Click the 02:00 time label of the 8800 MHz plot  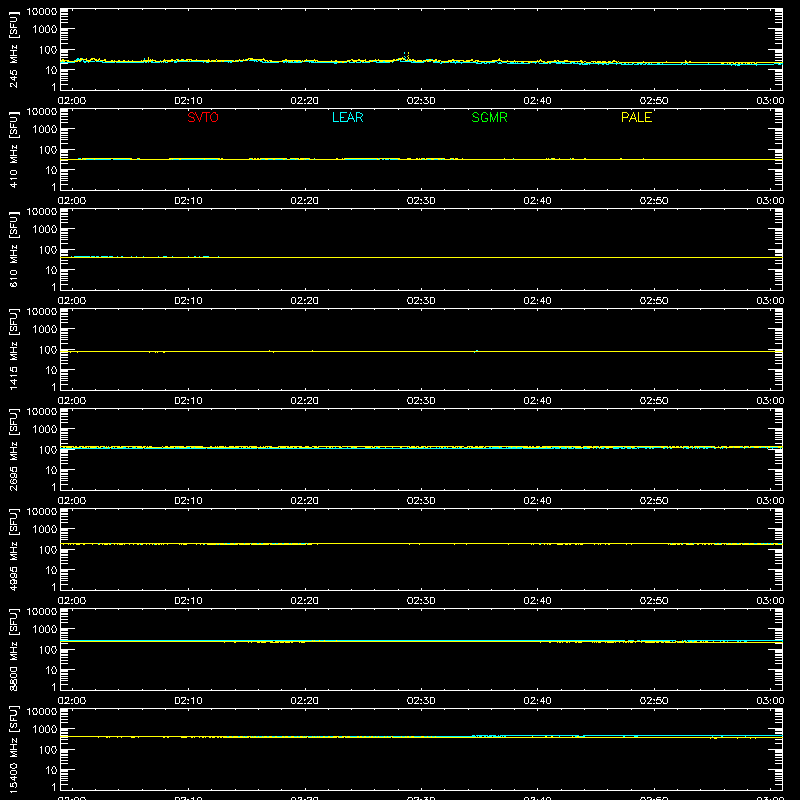(72, 701)
